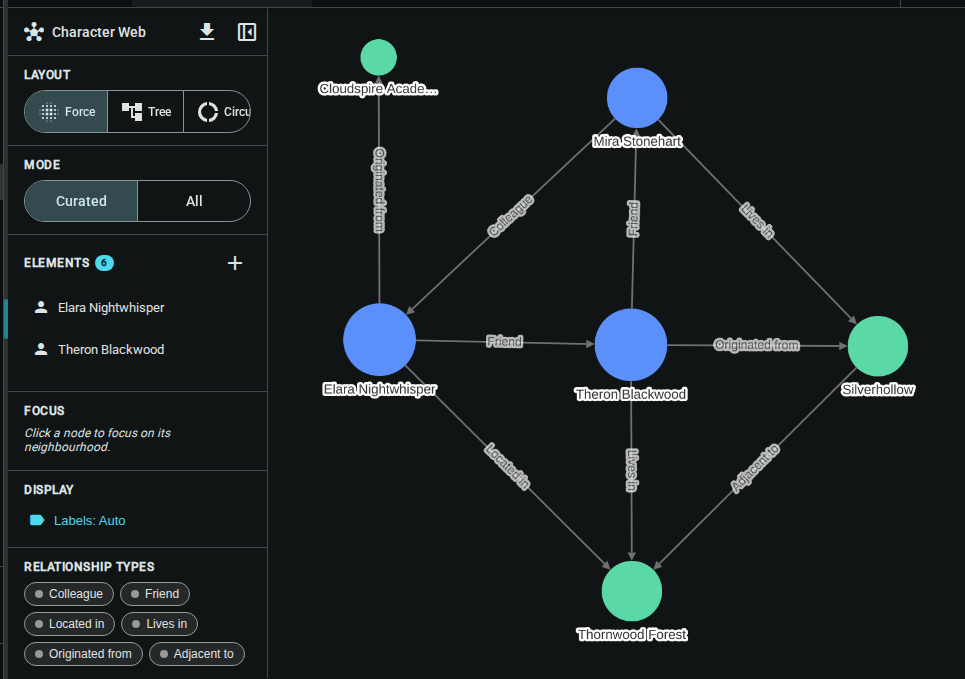This screenshot has height=679, width=965.
Task: Collapse the Character Web side panel
Action: pos(247,32)
